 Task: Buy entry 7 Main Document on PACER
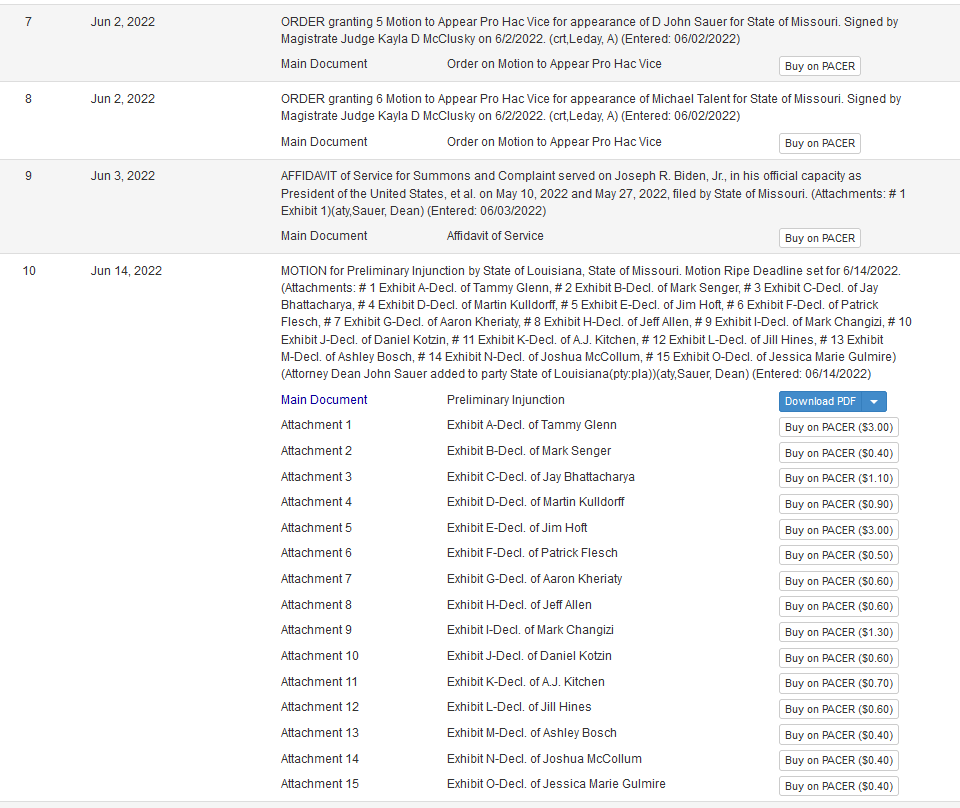point(820,66)
